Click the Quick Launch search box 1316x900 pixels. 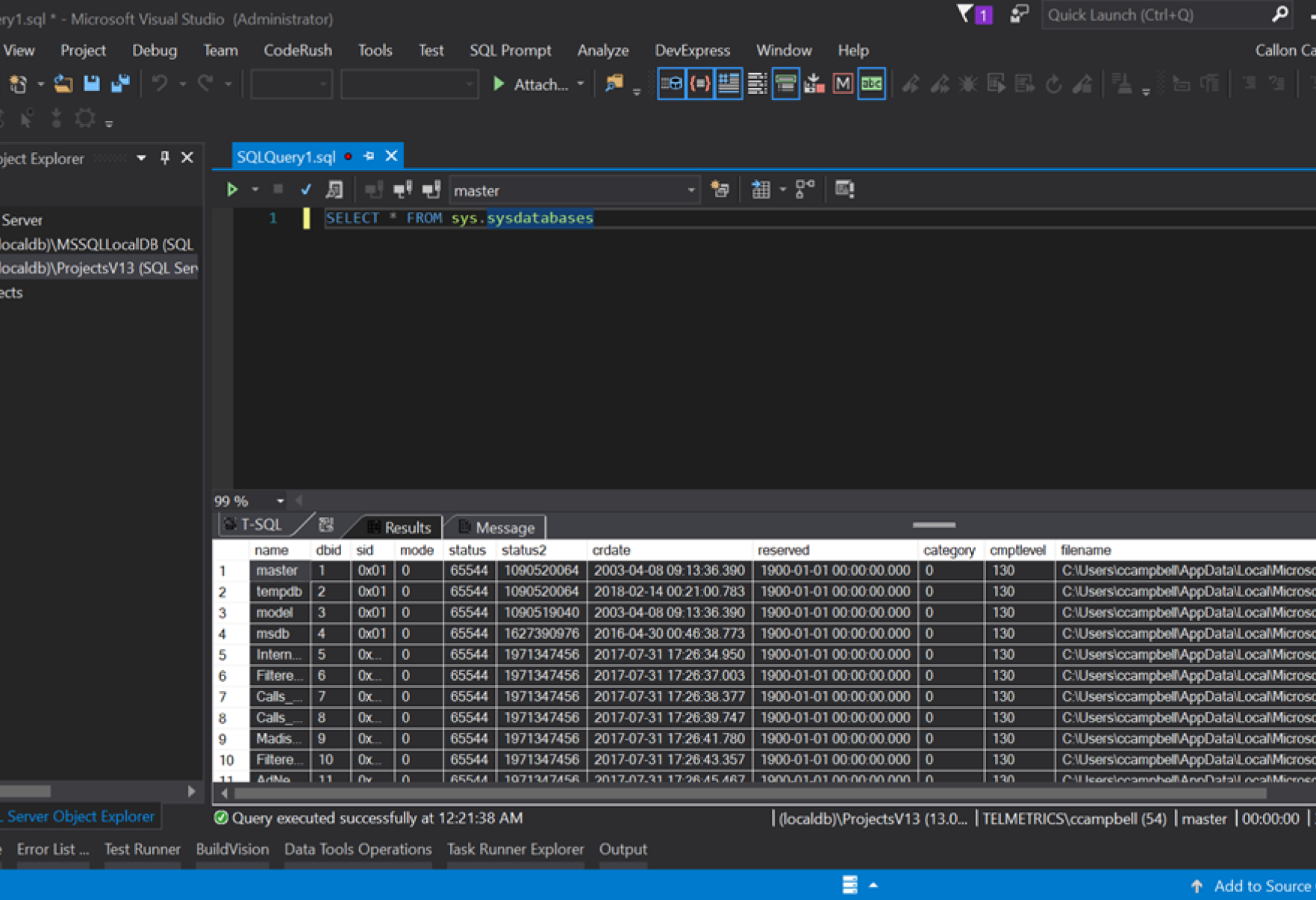pyautogui.click(x=1166, y=15)
